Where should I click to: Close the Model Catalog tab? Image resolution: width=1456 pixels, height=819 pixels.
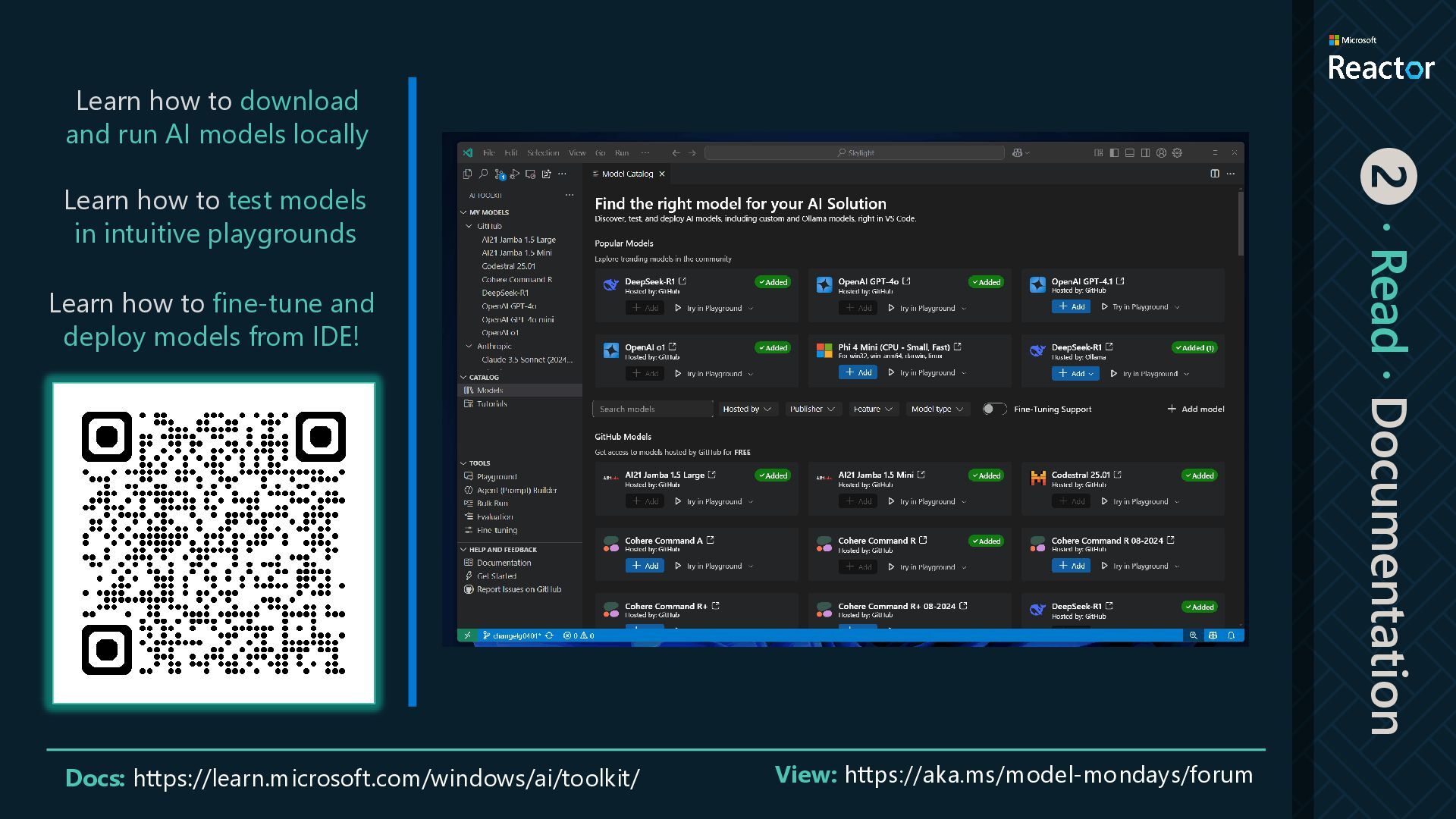tap(662, 174)
